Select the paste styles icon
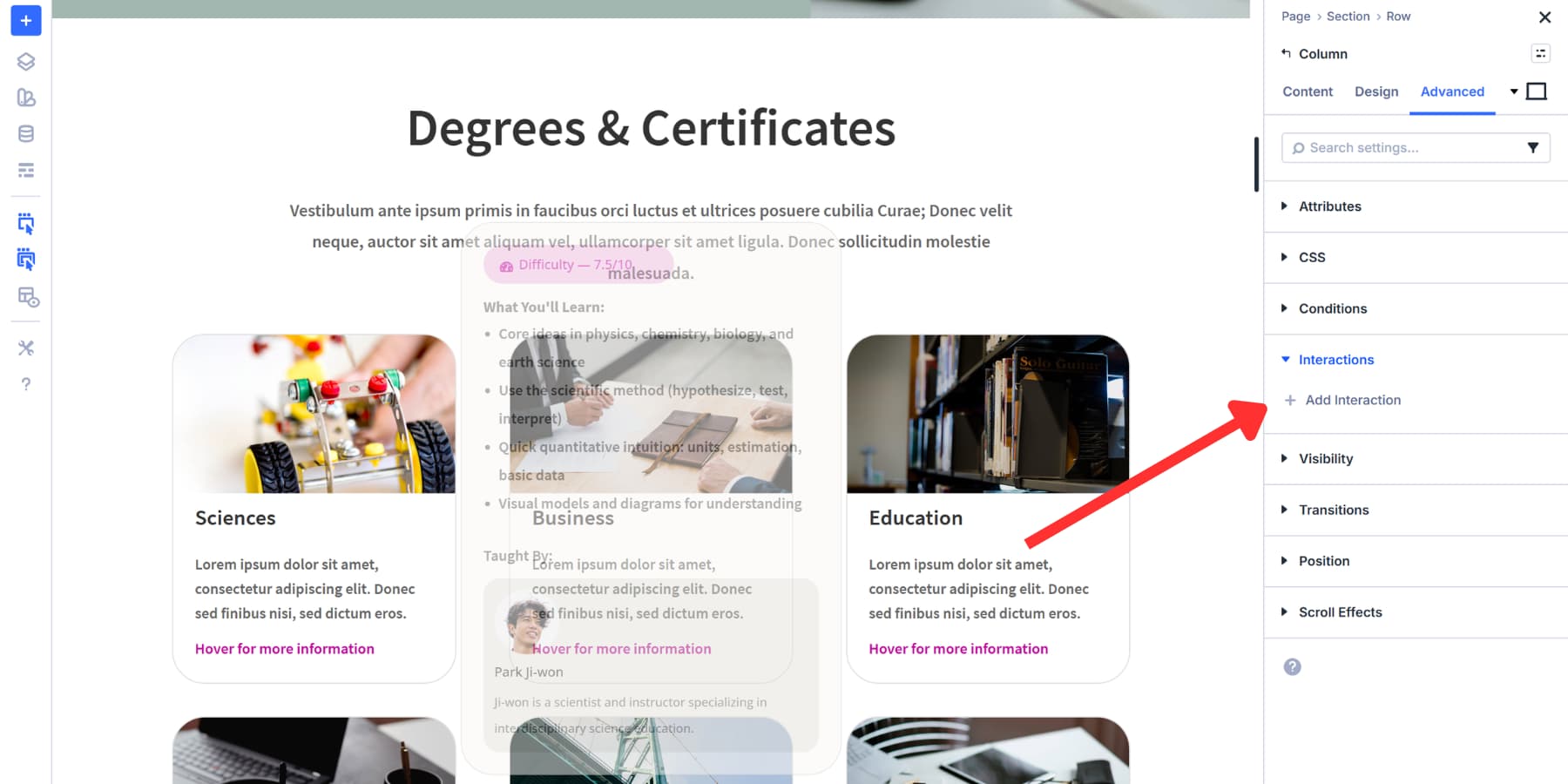 coord(25,260)
